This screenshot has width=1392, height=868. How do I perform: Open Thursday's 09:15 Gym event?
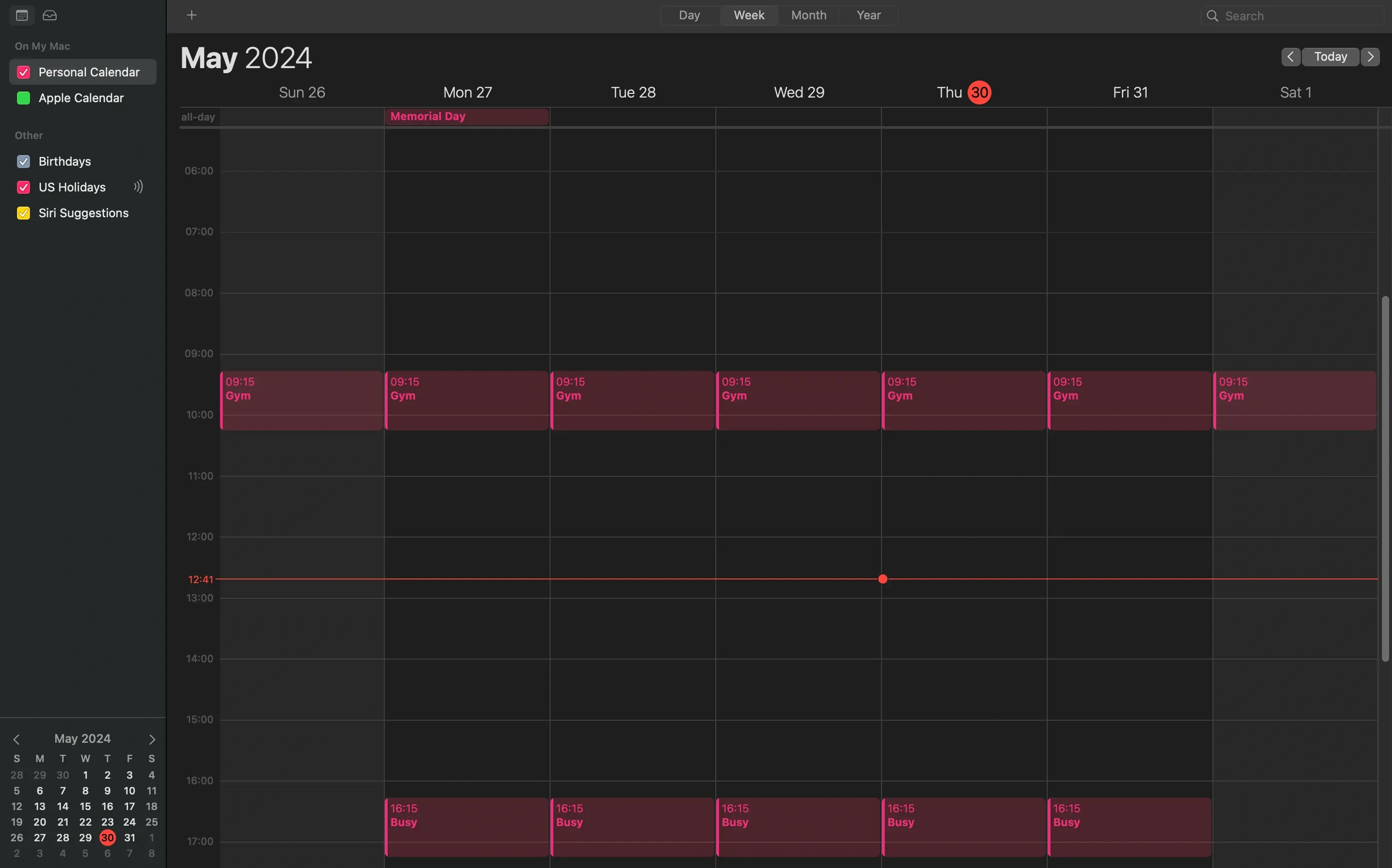pos(963,400)
